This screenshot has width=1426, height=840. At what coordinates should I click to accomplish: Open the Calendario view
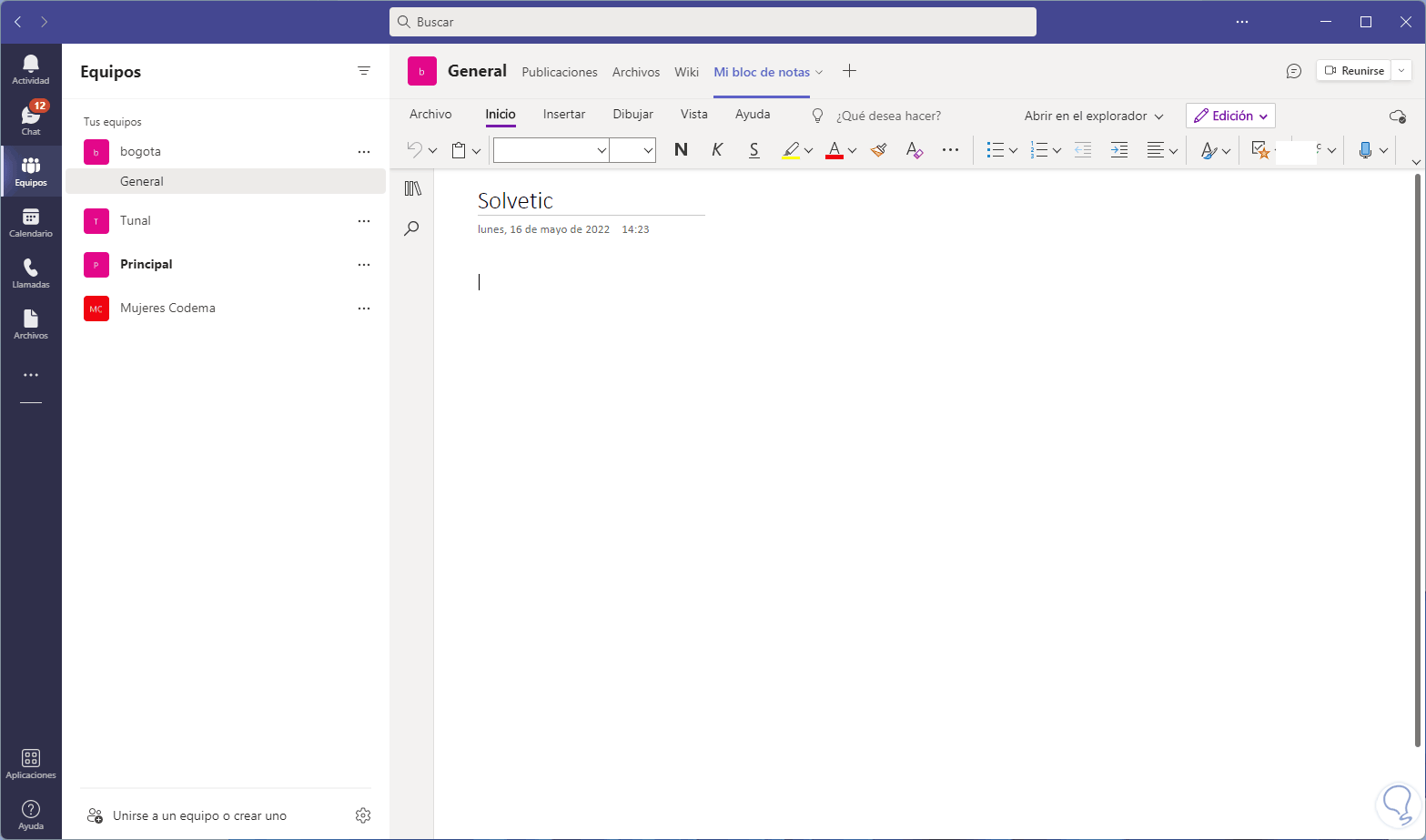click(31, 222)
